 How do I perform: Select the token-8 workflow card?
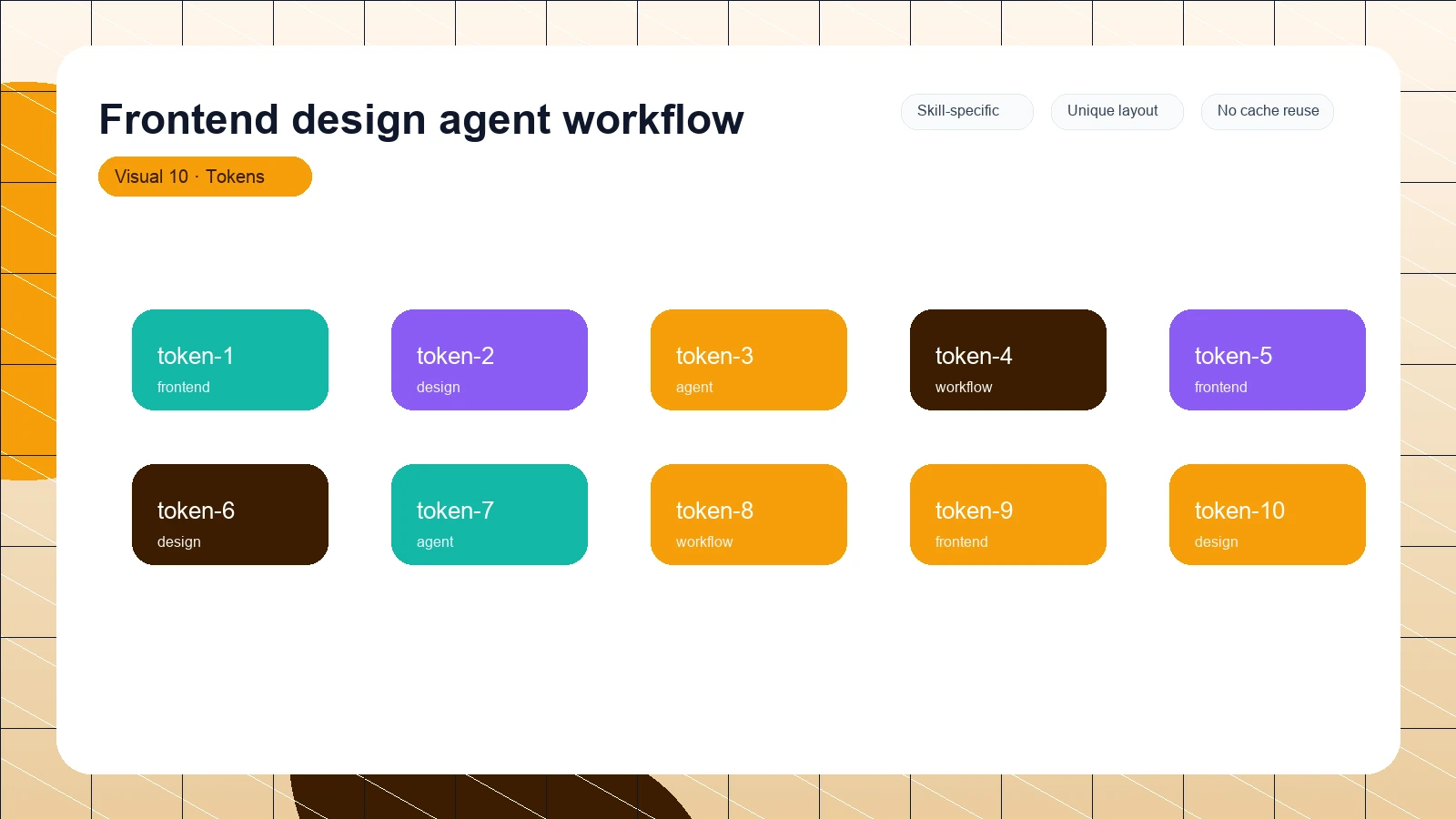click(749, 514)
